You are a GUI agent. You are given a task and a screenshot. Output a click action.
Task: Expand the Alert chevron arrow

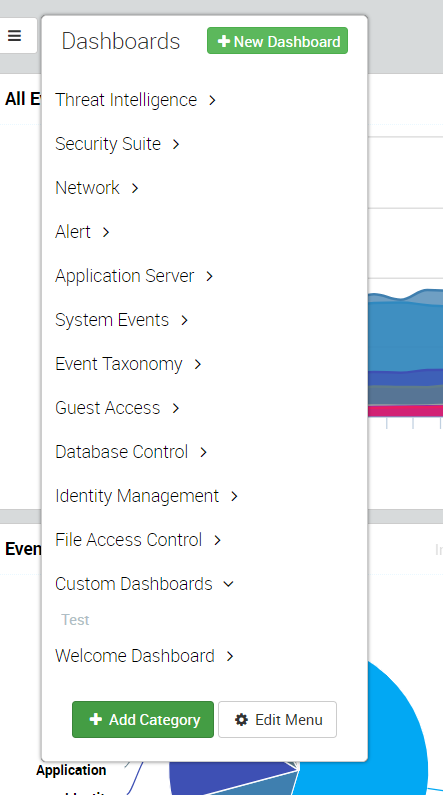[105, 232]
